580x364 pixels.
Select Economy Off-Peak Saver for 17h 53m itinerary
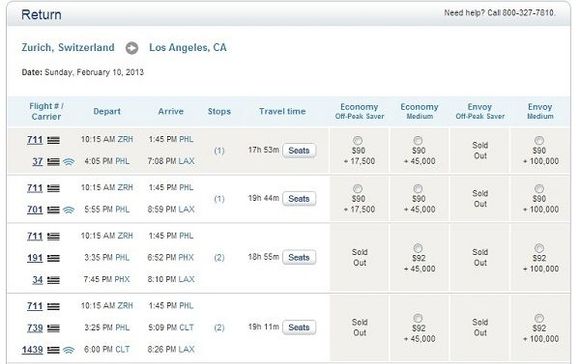(x=358, y=141)
